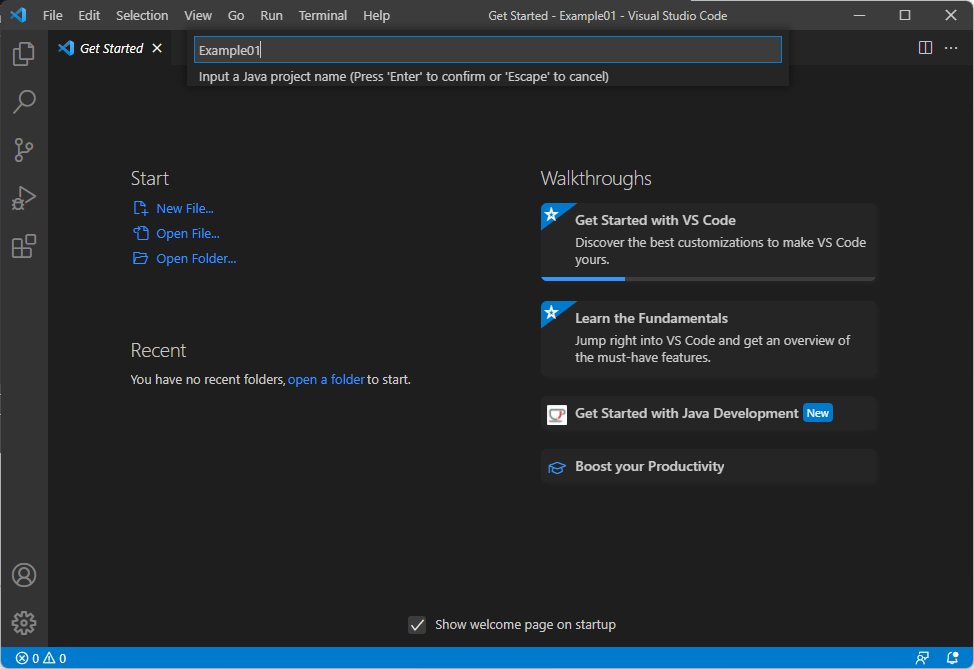Open the View menu
Viewport: 974px width, 669px height.
point(198,16)
